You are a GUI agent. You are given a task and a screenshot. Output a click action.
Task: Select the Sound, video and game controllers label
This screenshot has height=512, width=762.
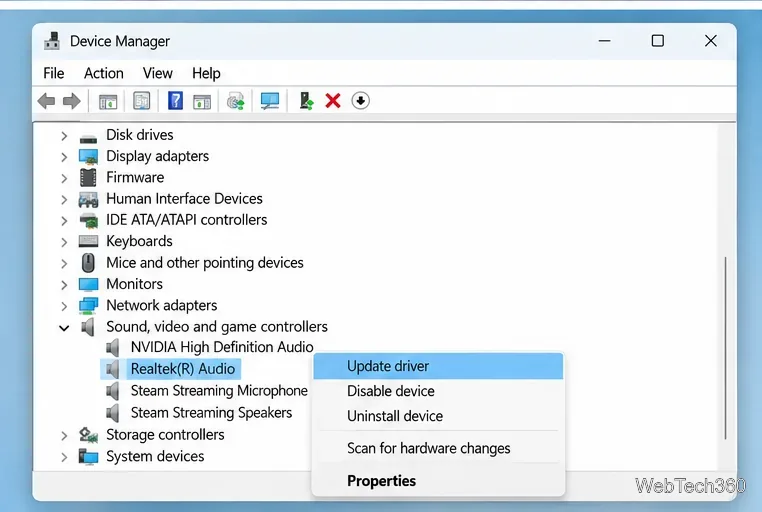point(217,326)
